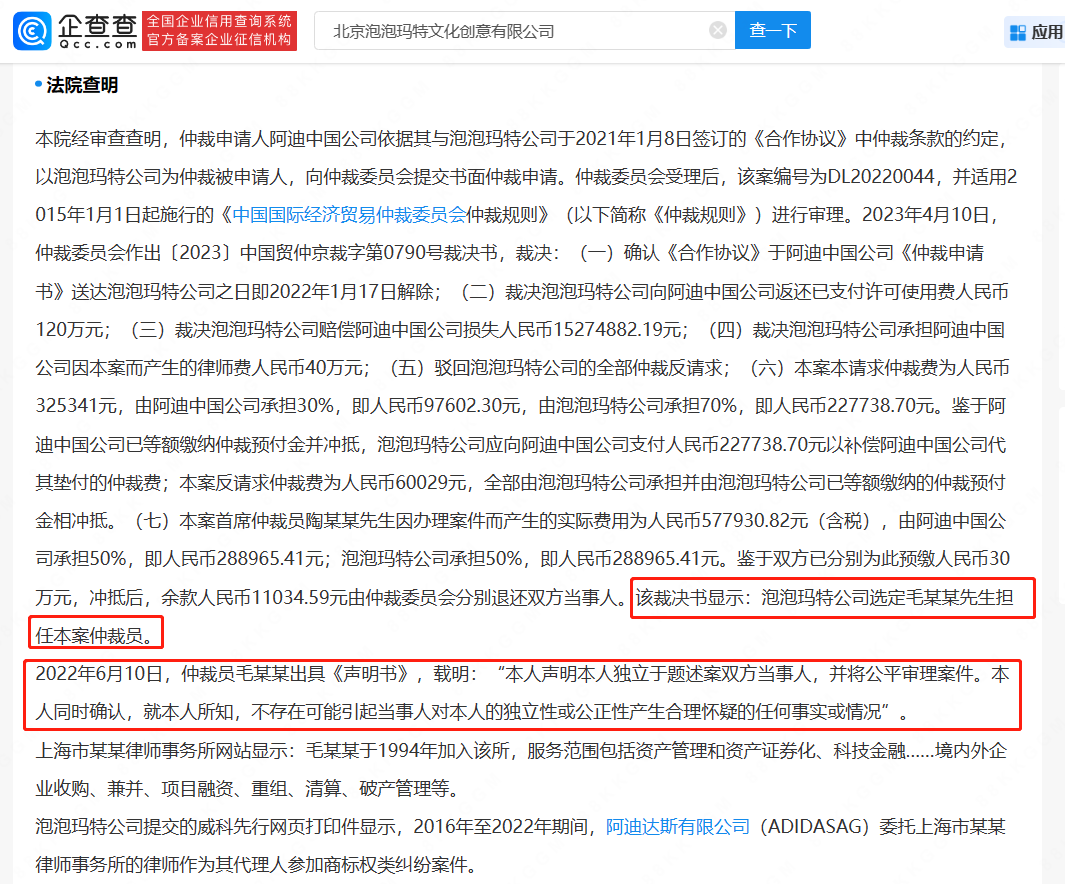Screen dimensions: 1065x884
Task: Click the text 上海市某某律师事务所网站显示
Action: [x=160, y=751]
